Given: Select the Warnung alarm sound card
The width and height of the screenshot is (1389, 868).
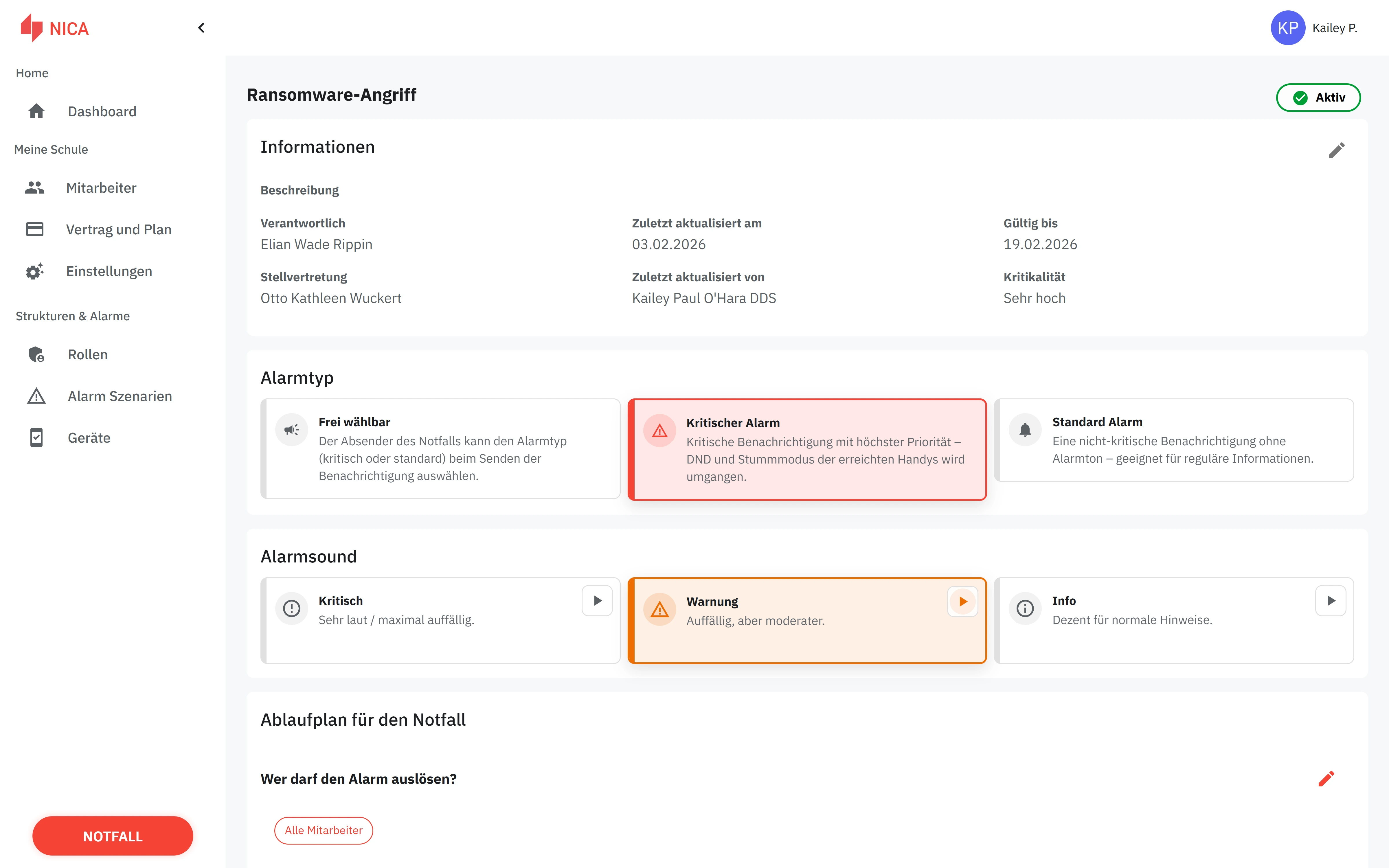Looking at the screenshot, I should tap(807, 621).
